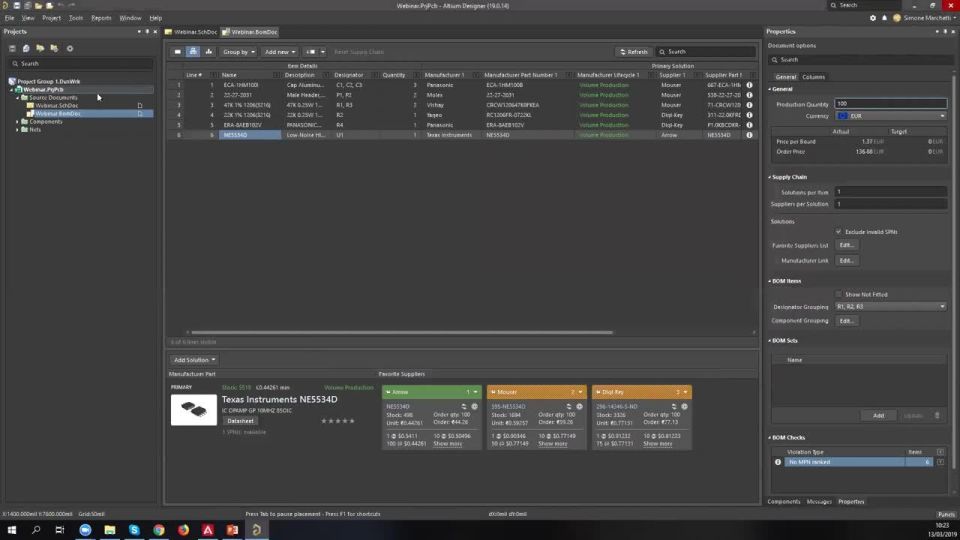Click the Mouser supplier card swap icon

[569, 407]
